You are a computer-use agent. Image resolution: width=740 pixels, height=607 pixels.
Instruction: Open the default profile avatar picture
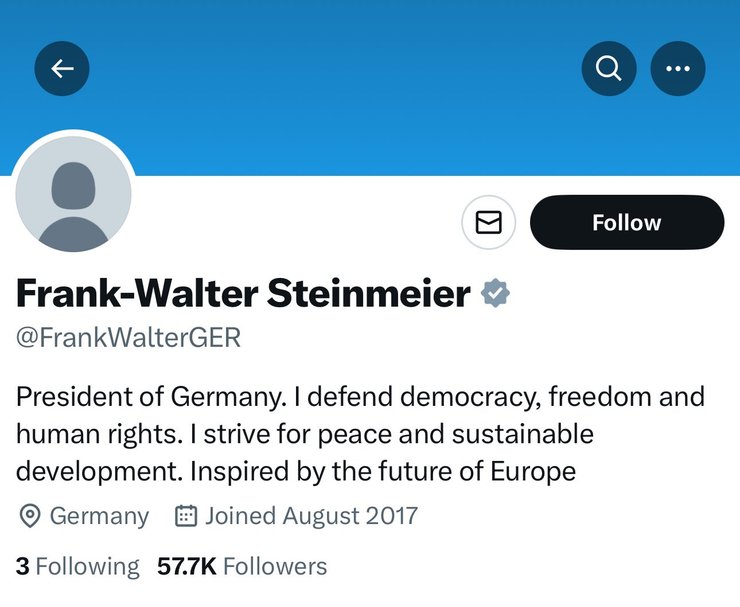click(74, 194)
